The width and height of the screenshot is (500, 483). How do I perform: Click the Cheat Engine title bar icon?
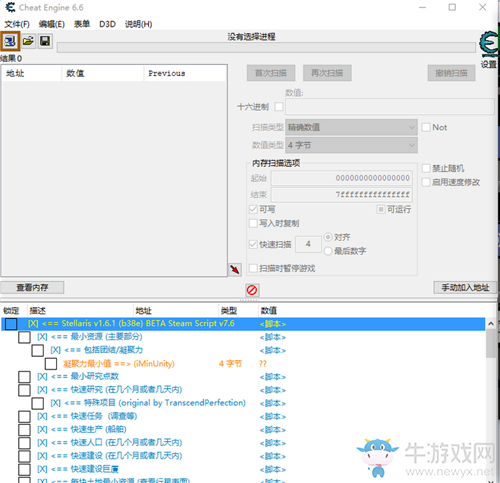(10, 7)
